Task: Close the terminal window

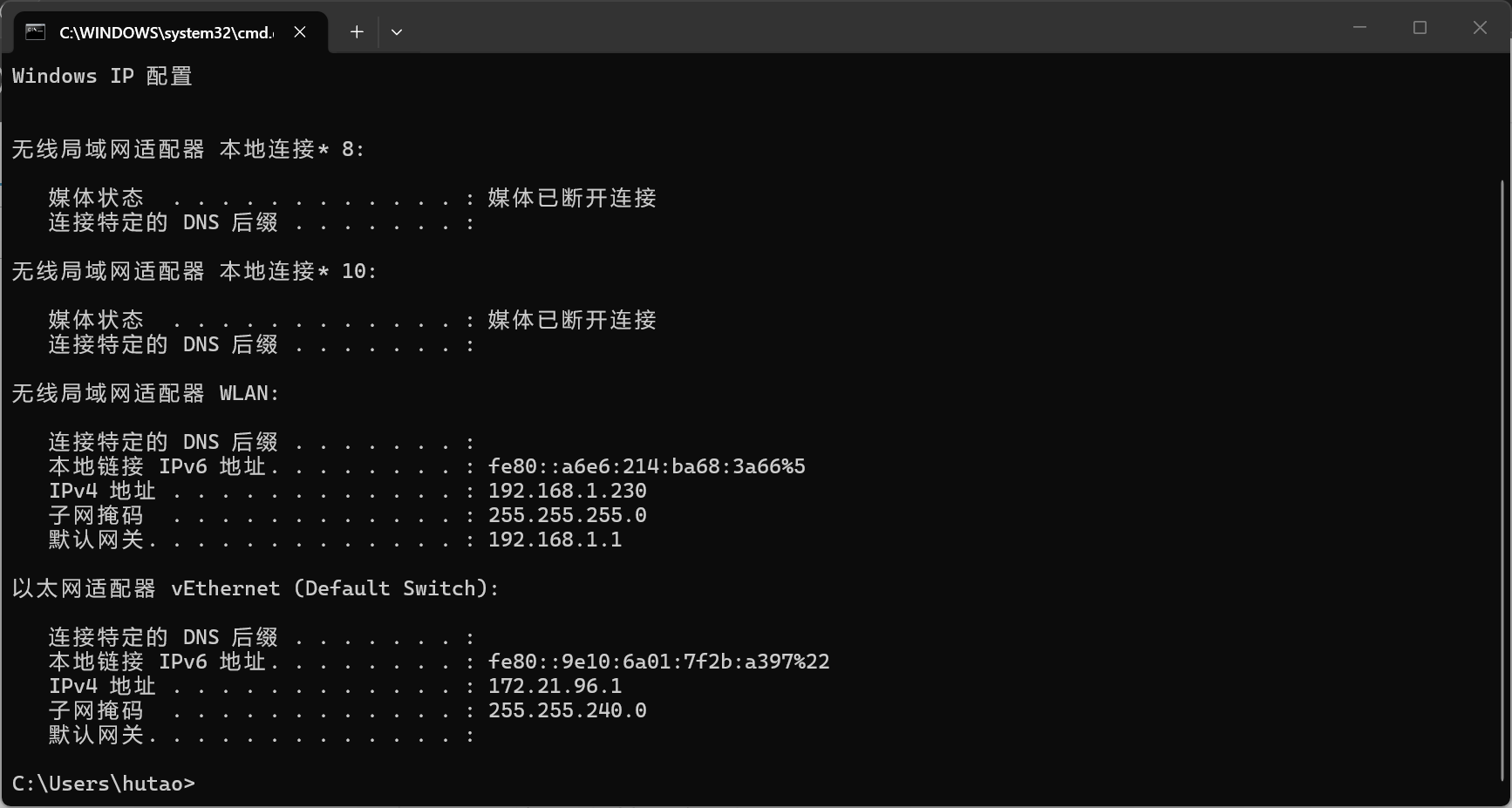Action: point(1480,28)
